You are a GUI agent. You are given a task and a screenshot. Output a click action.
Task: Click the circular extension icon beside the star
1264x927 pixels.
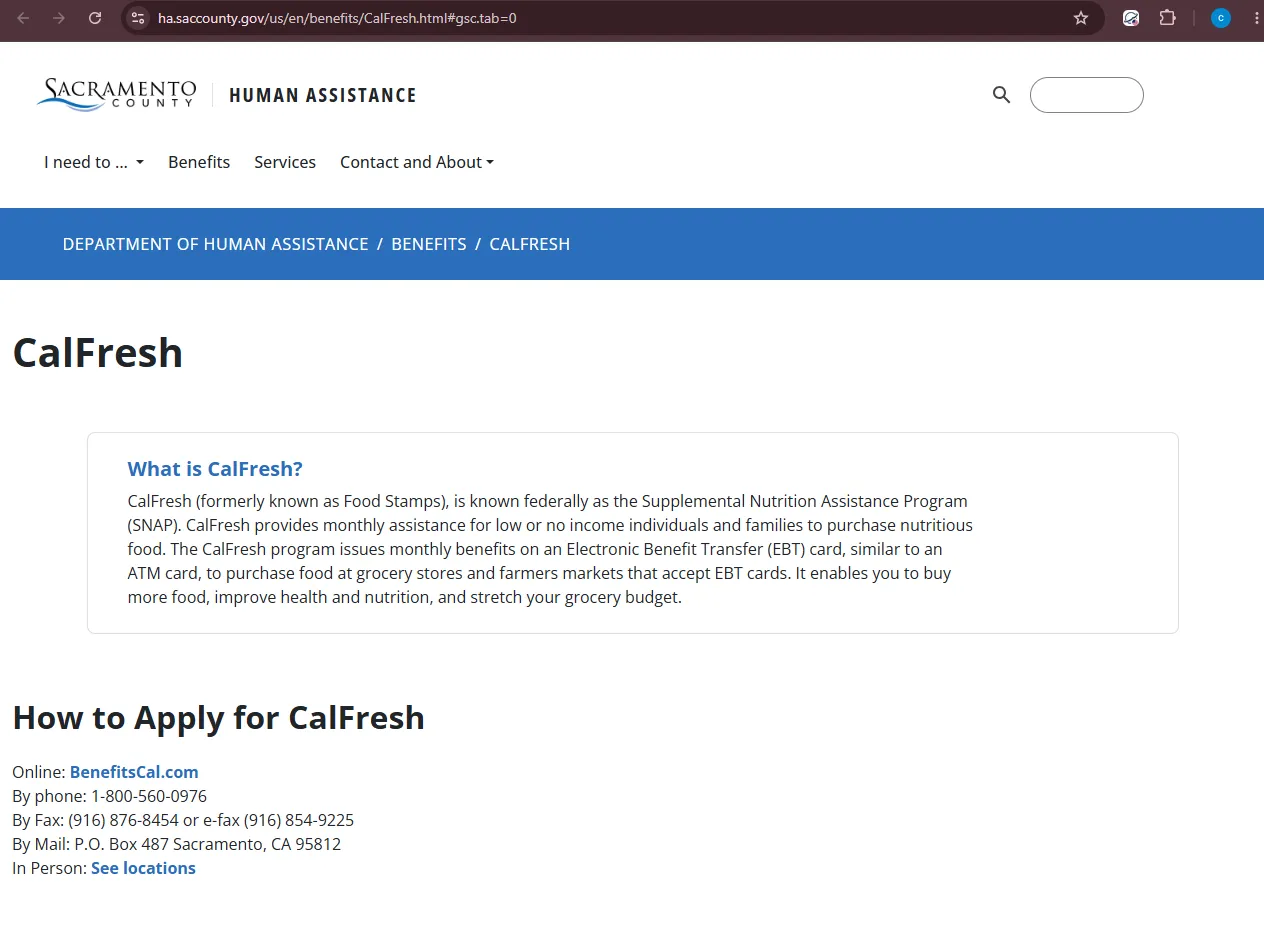pyautogui.click(x=1131, y=18)
